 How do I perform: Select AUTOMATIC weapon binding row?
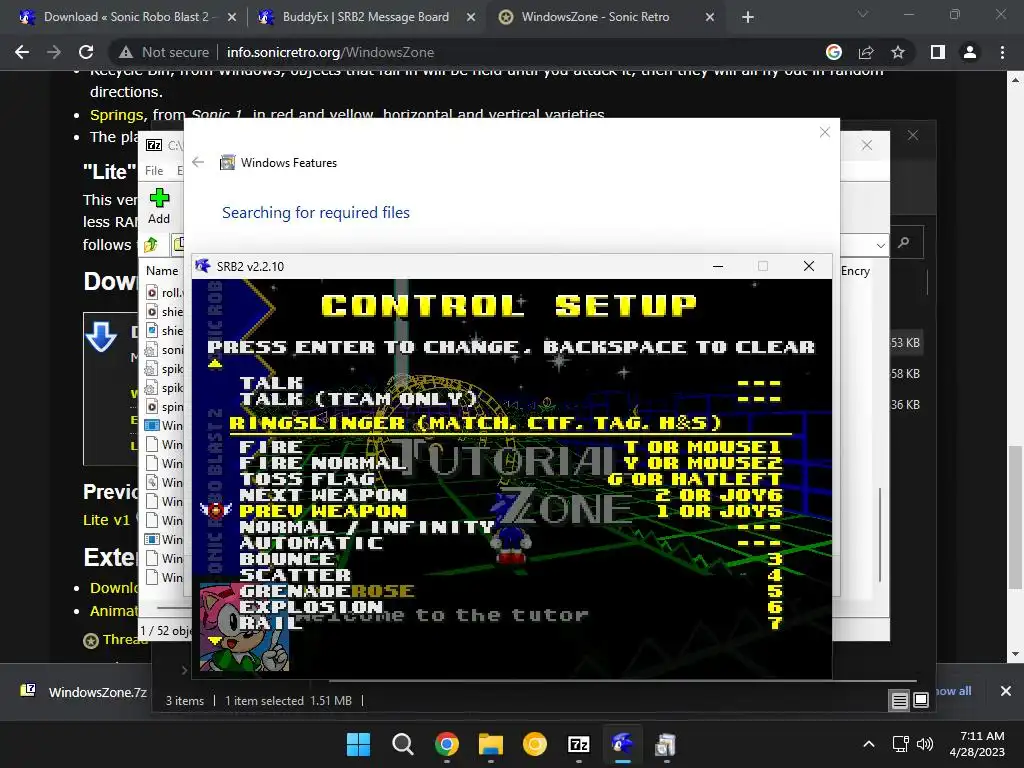[x=509, y=543]
